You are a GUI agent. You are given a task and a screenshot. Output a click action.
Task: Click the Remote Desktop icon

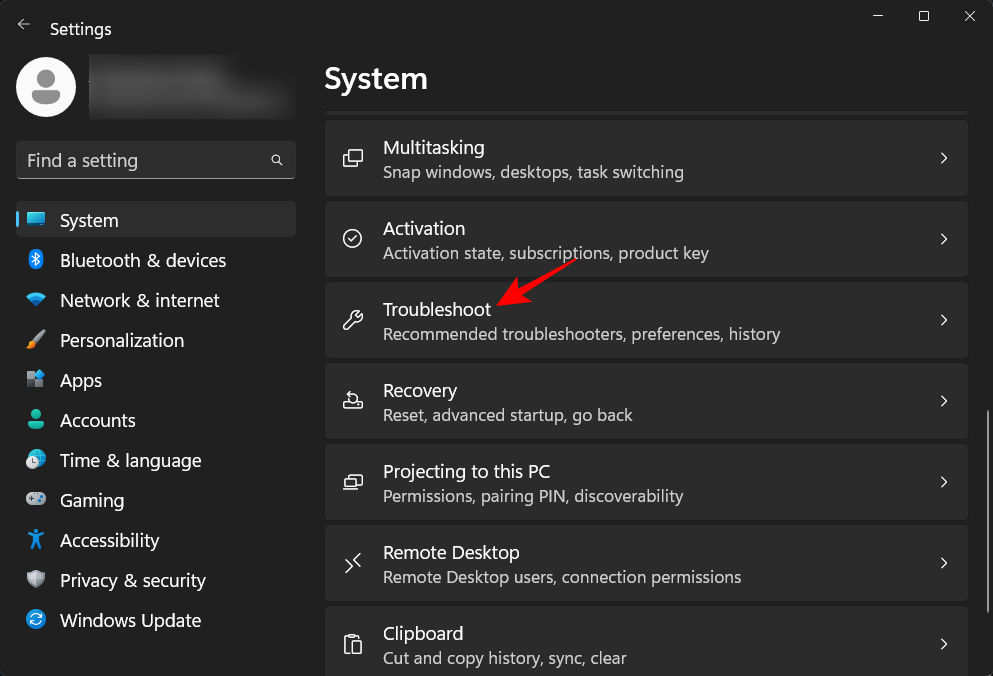pyautogui.click(x=352, y=563)
